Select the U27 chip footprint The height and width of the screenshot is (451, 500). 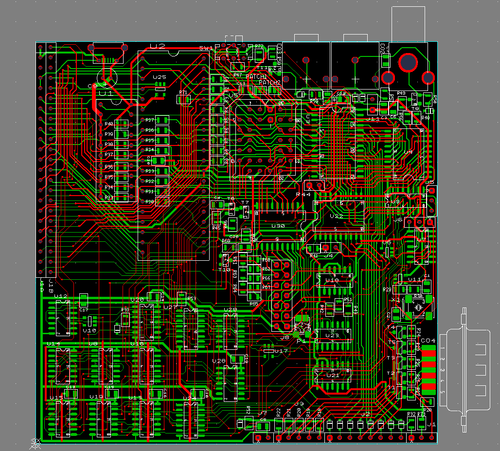coord(190,329)
